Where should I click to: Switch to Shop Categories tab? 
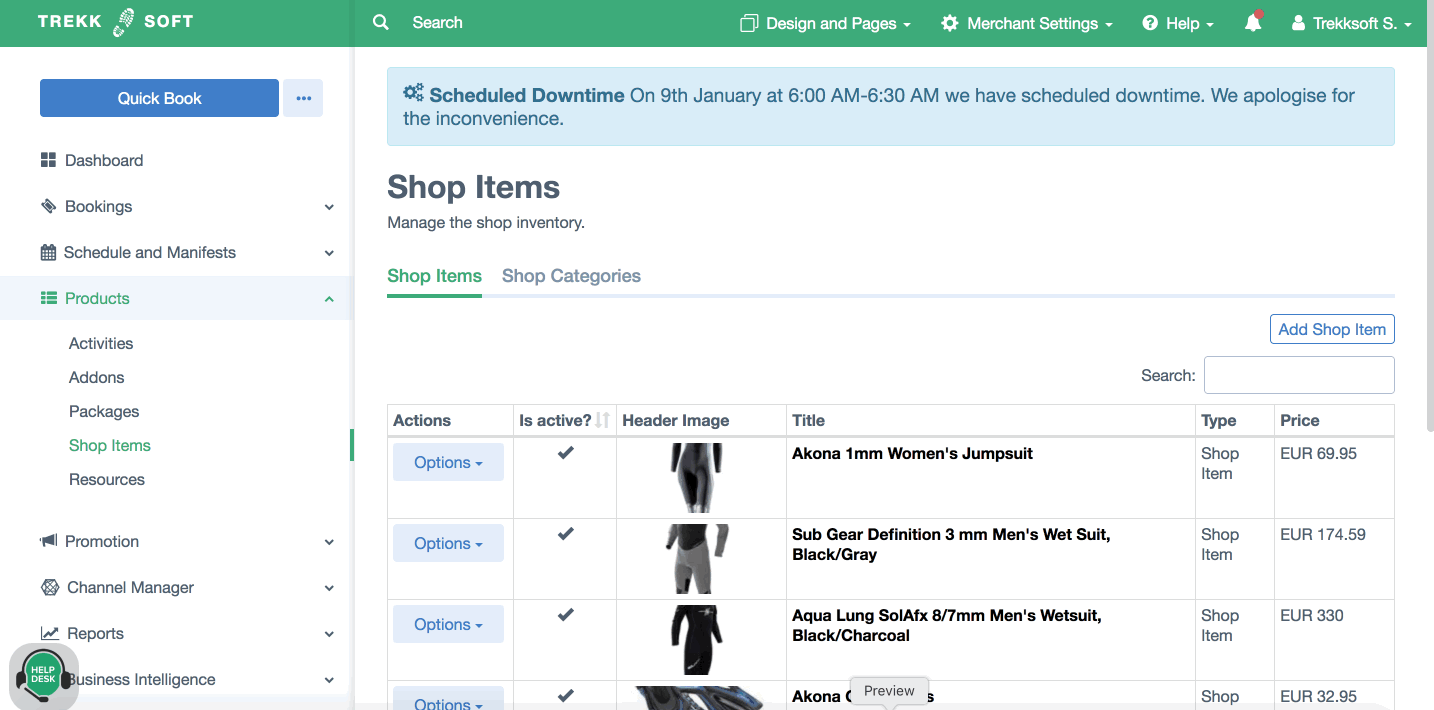[x=571, y=276]
